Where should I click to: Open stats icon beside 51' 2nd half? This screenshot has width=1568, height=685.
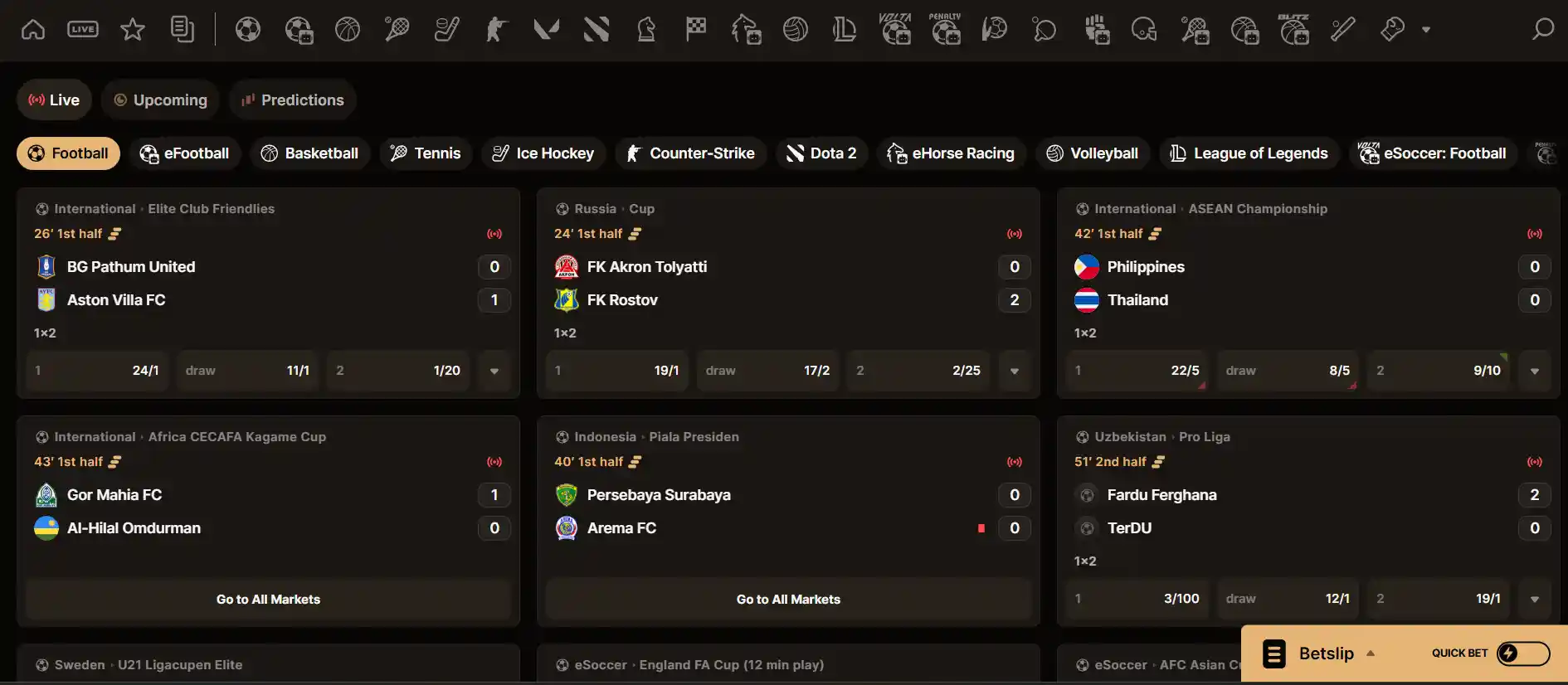click(x=1158, y=462)
